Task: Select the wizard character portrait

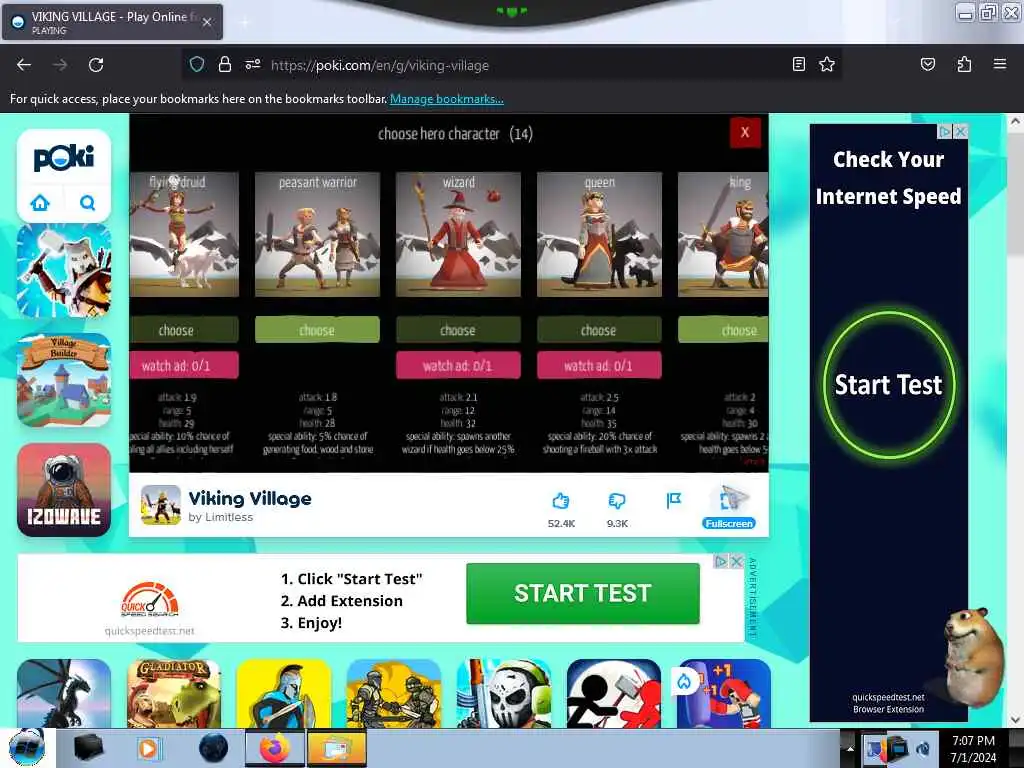Action: 458,234
